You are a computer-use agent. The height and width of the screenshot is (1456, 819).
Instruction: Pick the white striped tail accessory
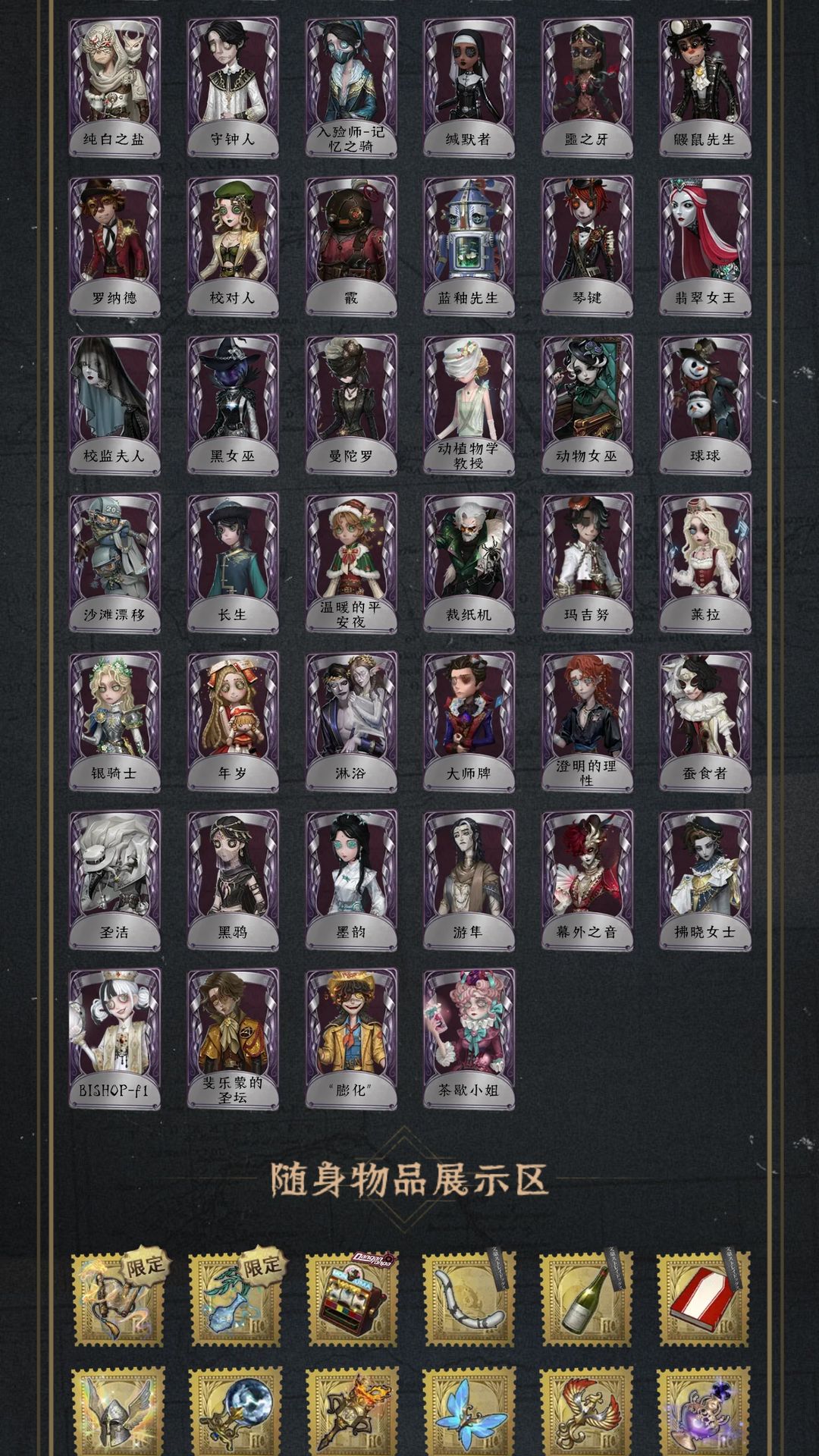click(x=469, y=1299)
